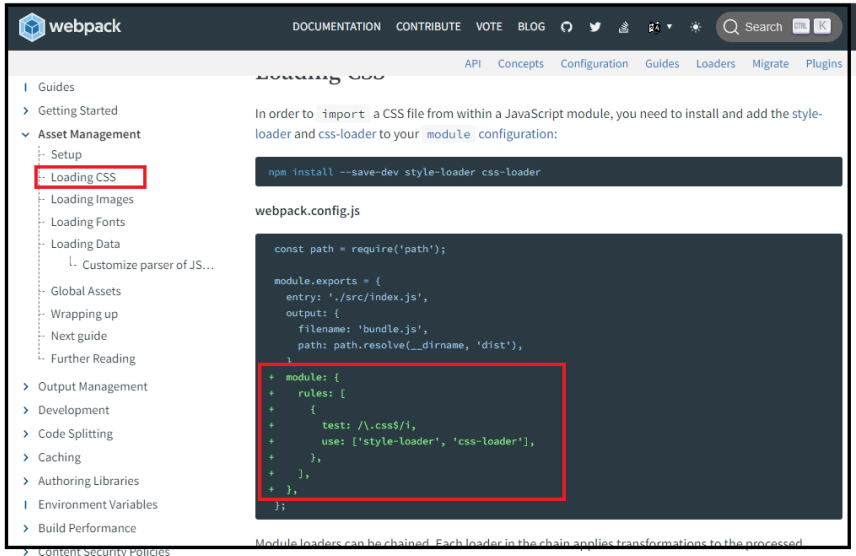Click the webpack cube logo
This screenshot has width=856, height=556.
click(32, 27)
